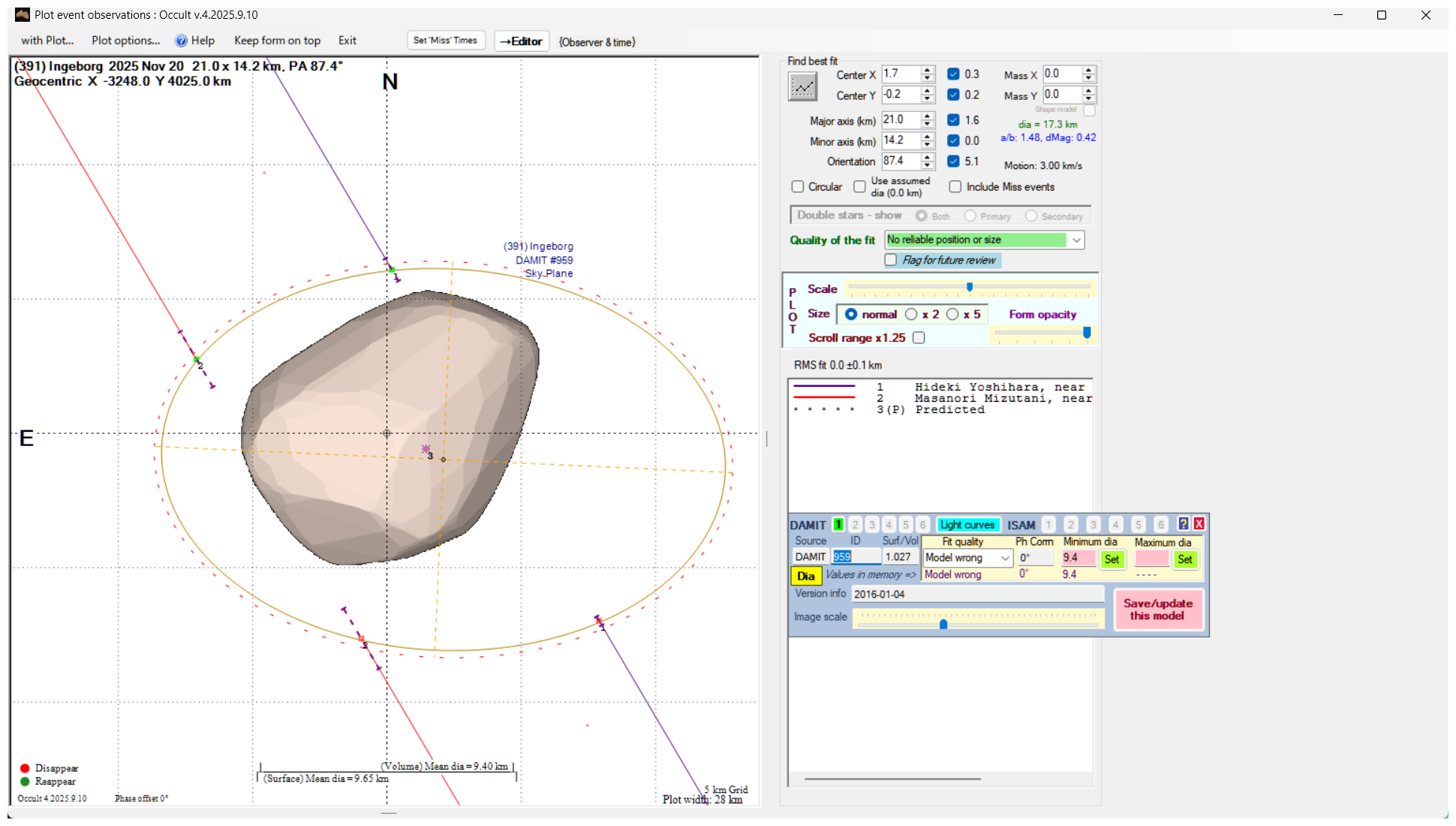
Task: Select the x 2 size radio button
Action: click(x=911, y=315)
